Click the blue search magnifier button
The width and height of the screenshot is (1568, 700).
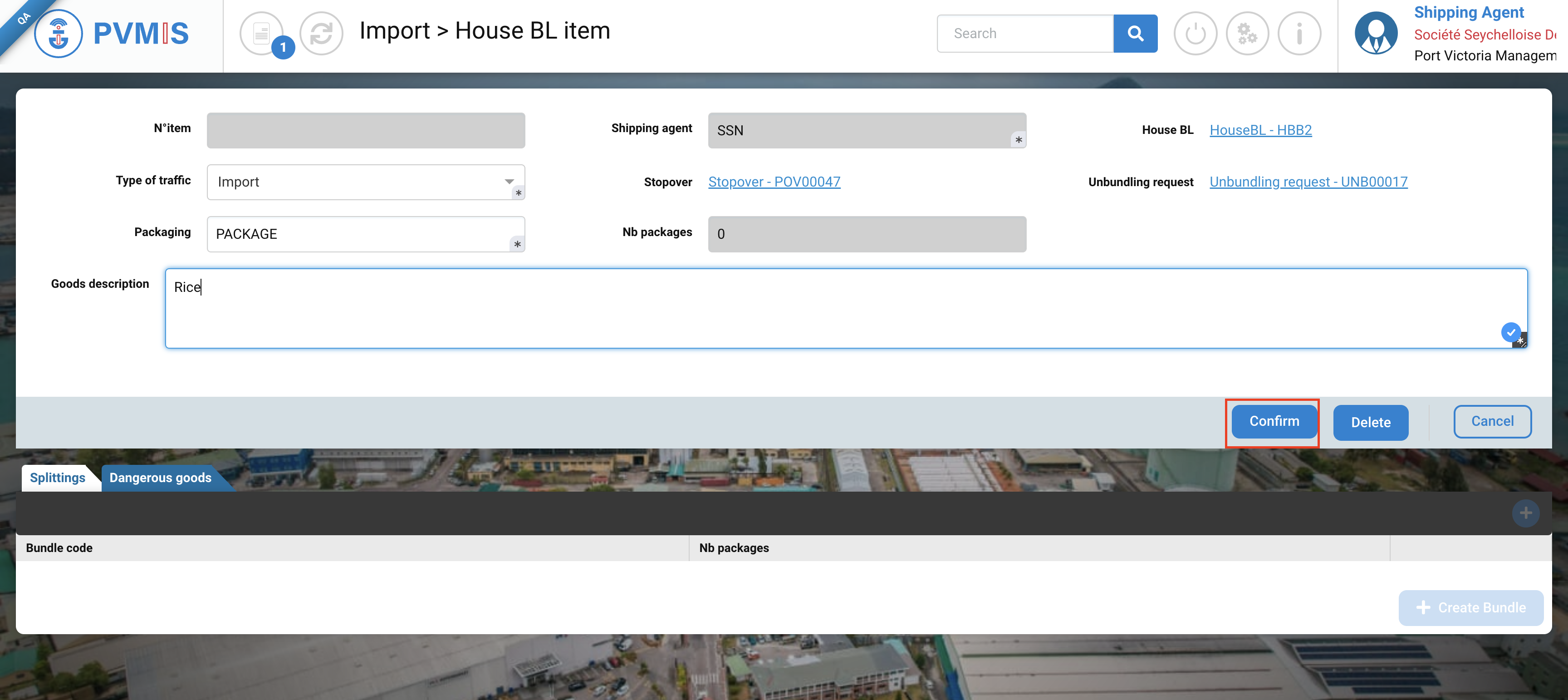coord(1135,34)
